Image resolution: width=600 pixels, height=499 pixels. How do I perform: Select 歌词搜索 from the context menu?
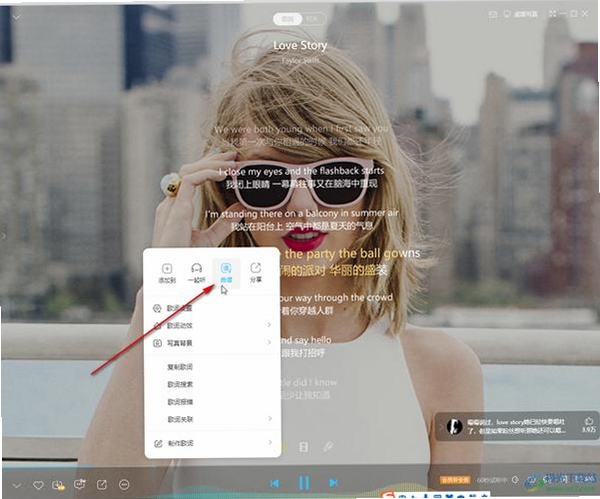180,384
